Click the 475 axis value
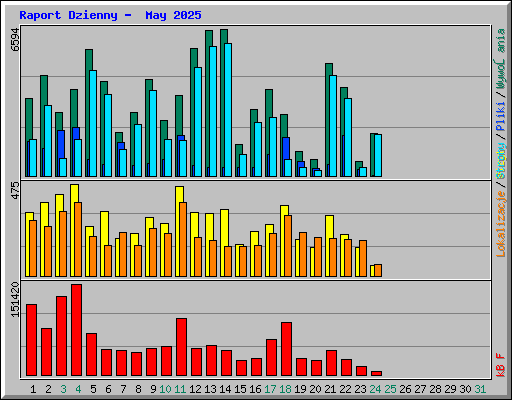 [15, 191]
